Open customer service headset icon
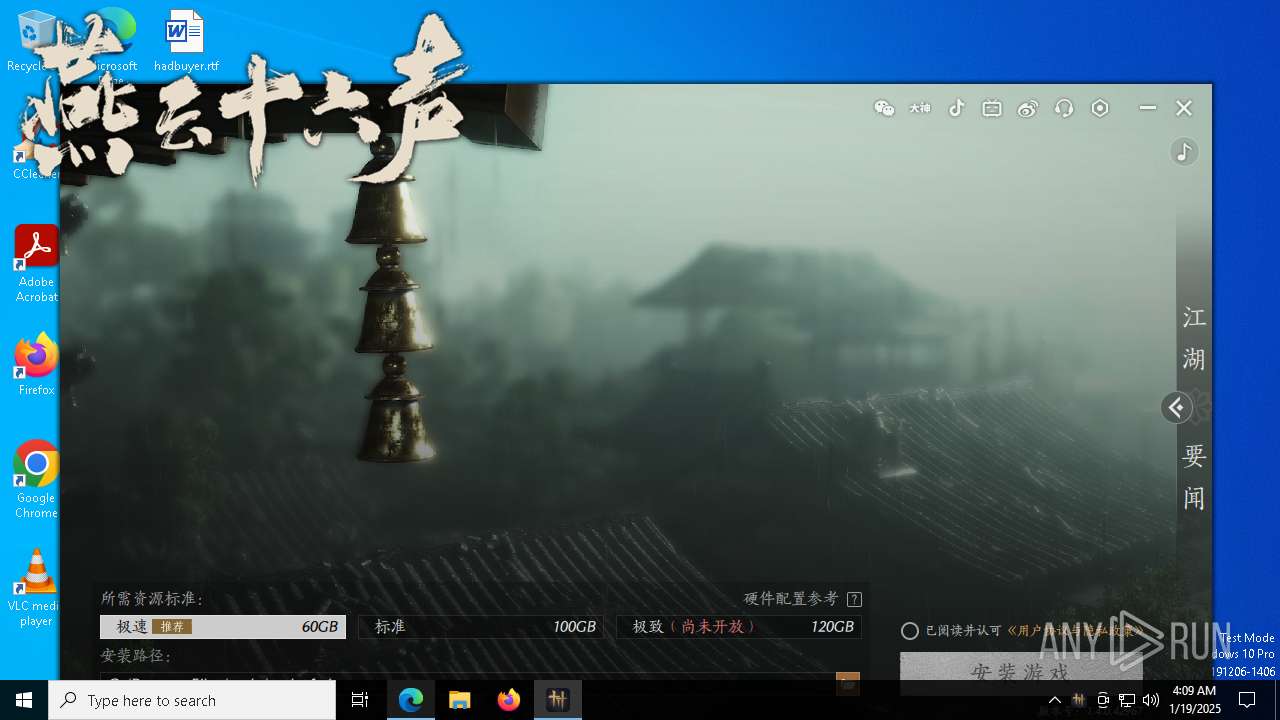The width and height of the screenshot is (1280, 720). (1064, 108)
